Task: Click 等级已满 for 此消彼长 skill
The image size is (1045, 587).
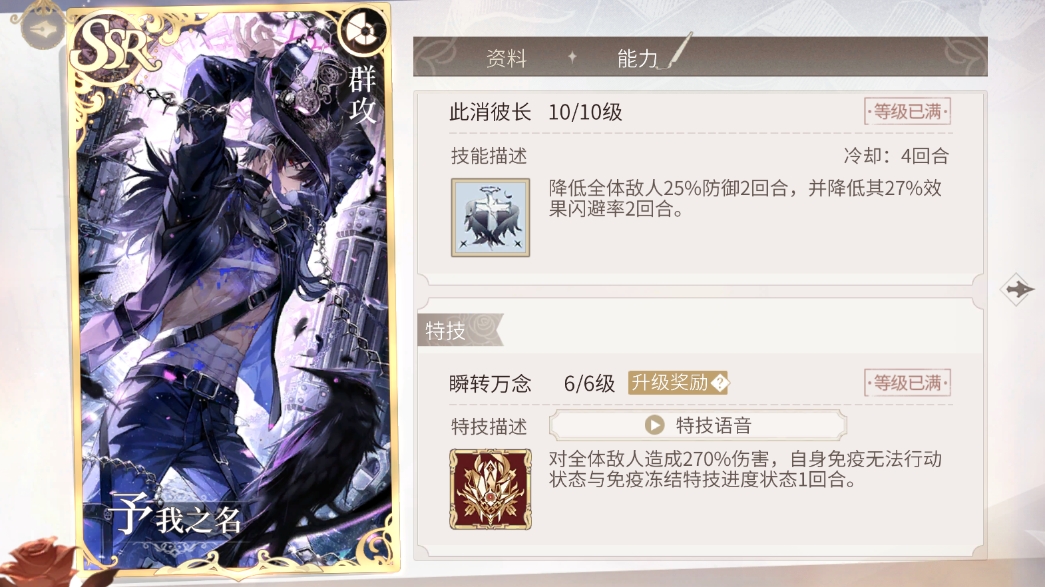Action: pos(907,111)
